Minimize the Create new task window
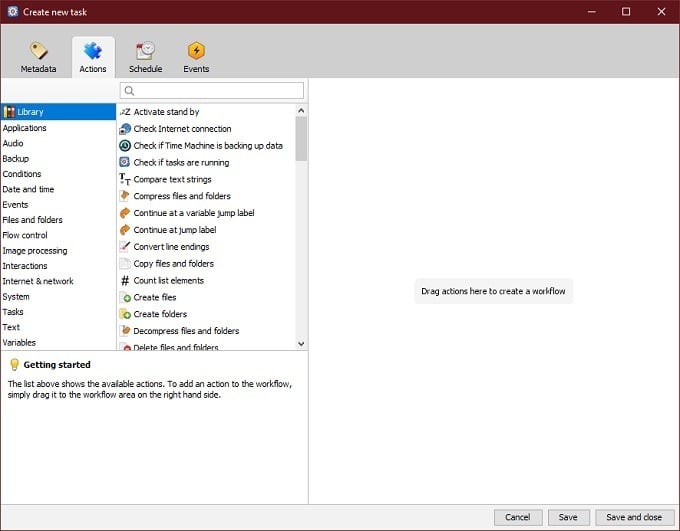Viewport: 680px width, 531px height. (x=592, y=12)
